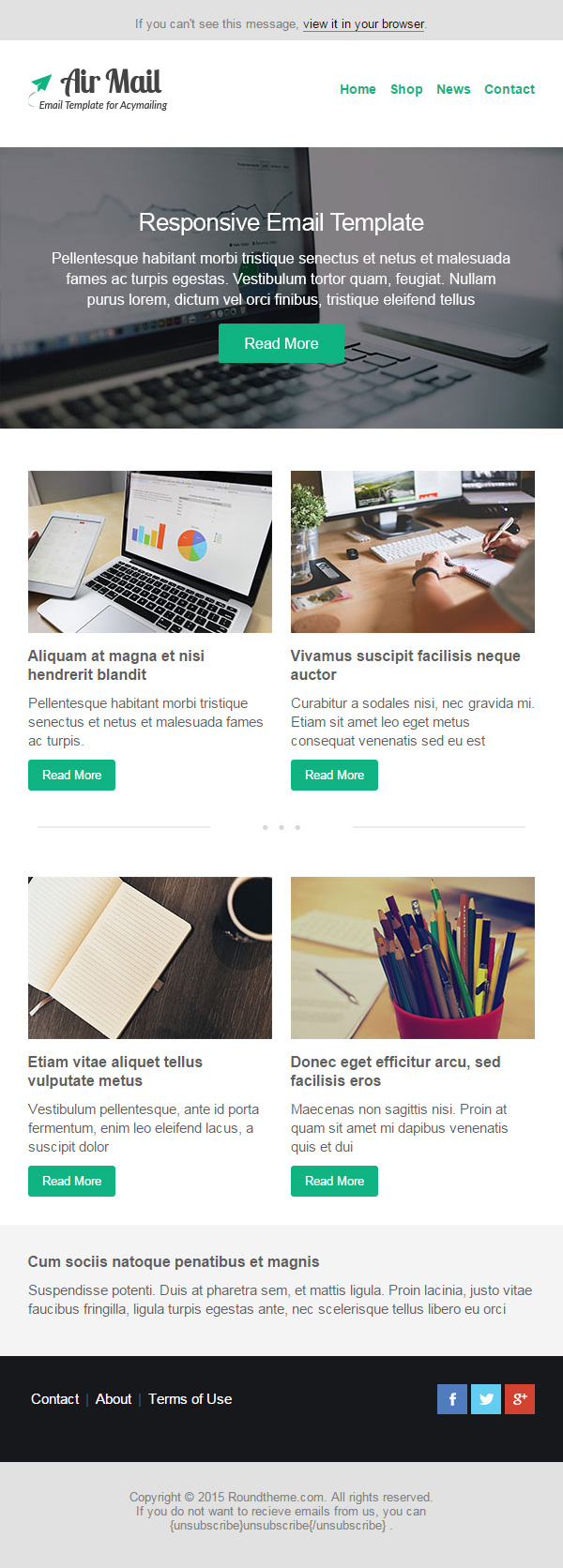Click the notebook and coffee cup image
This screenshot has width=563, height=1568.
pos(150,957)
